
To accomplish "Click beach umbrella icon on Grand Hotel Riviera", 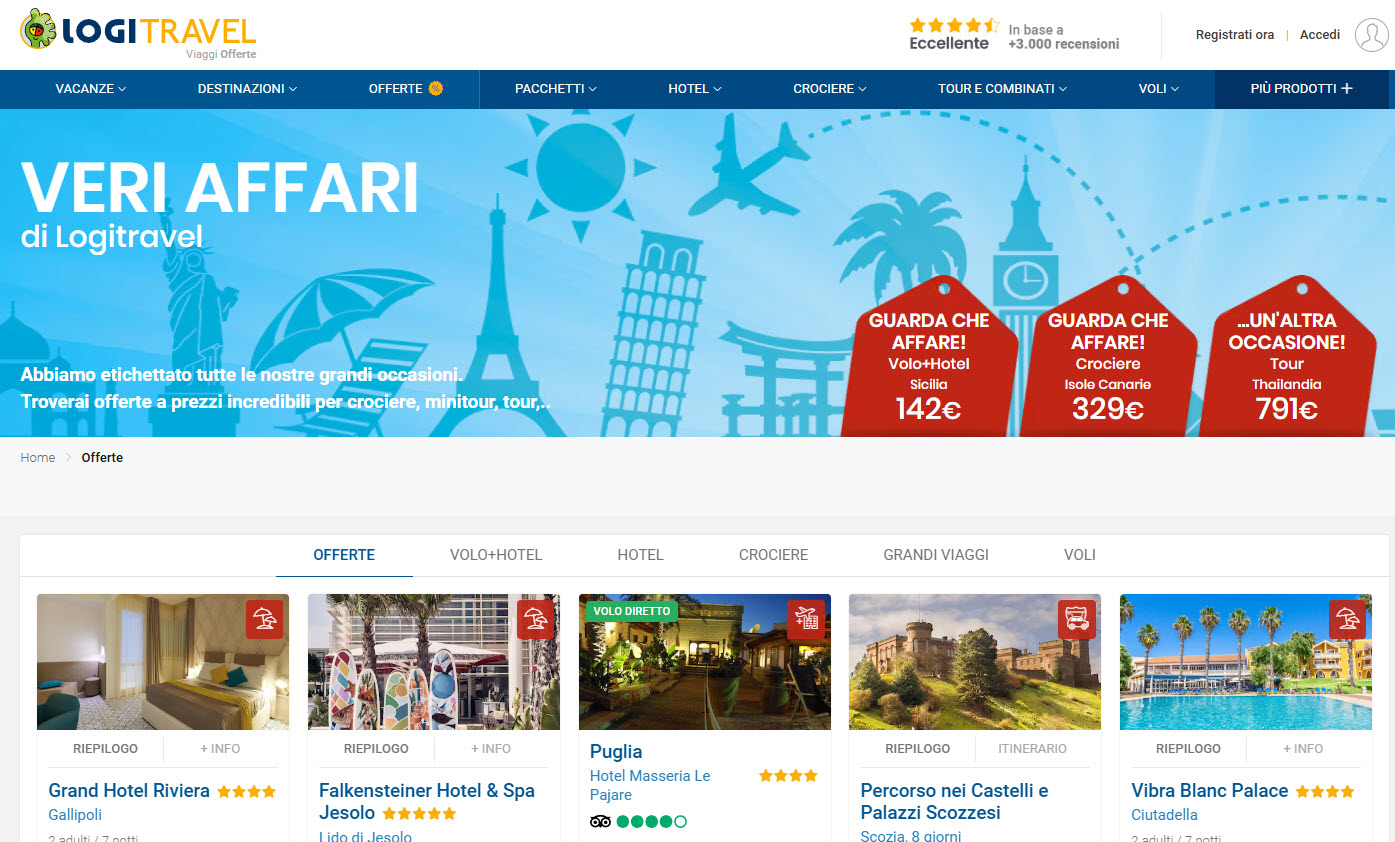I will (x=264, y=620).
